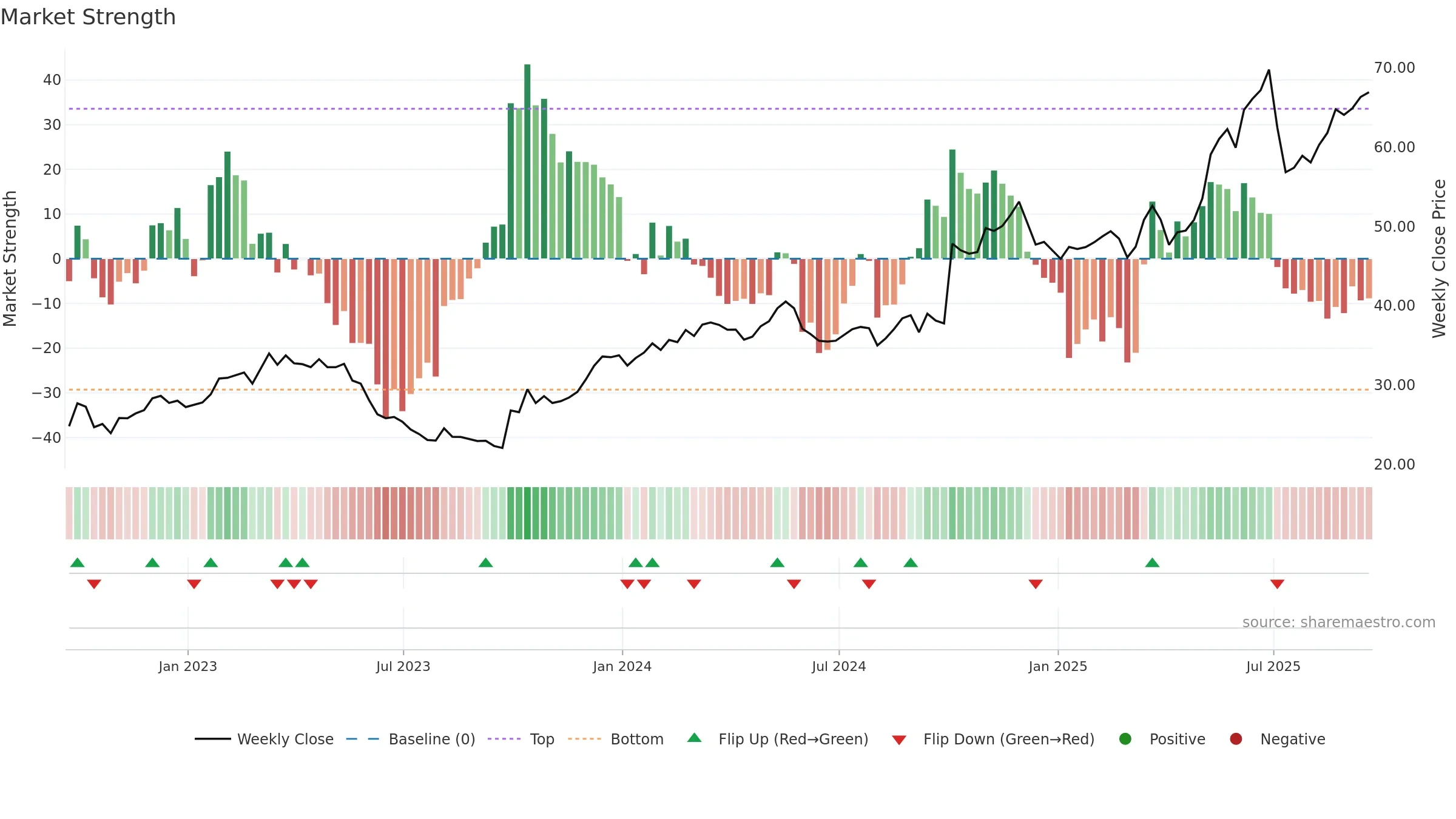This screenshot has height=819, width=1456.
Task: Click the Flip Up (Red→Green) legend text
Action: pos(794,739)
